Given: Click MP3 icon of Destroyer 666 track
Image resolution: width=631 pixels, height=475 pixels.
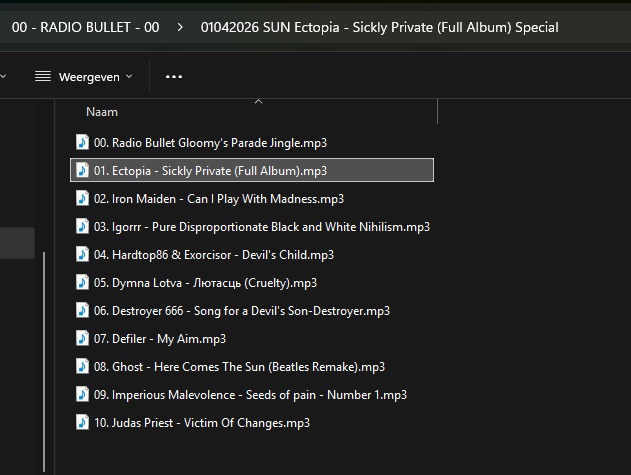Looking at the screenshot, I should (82, 310).
